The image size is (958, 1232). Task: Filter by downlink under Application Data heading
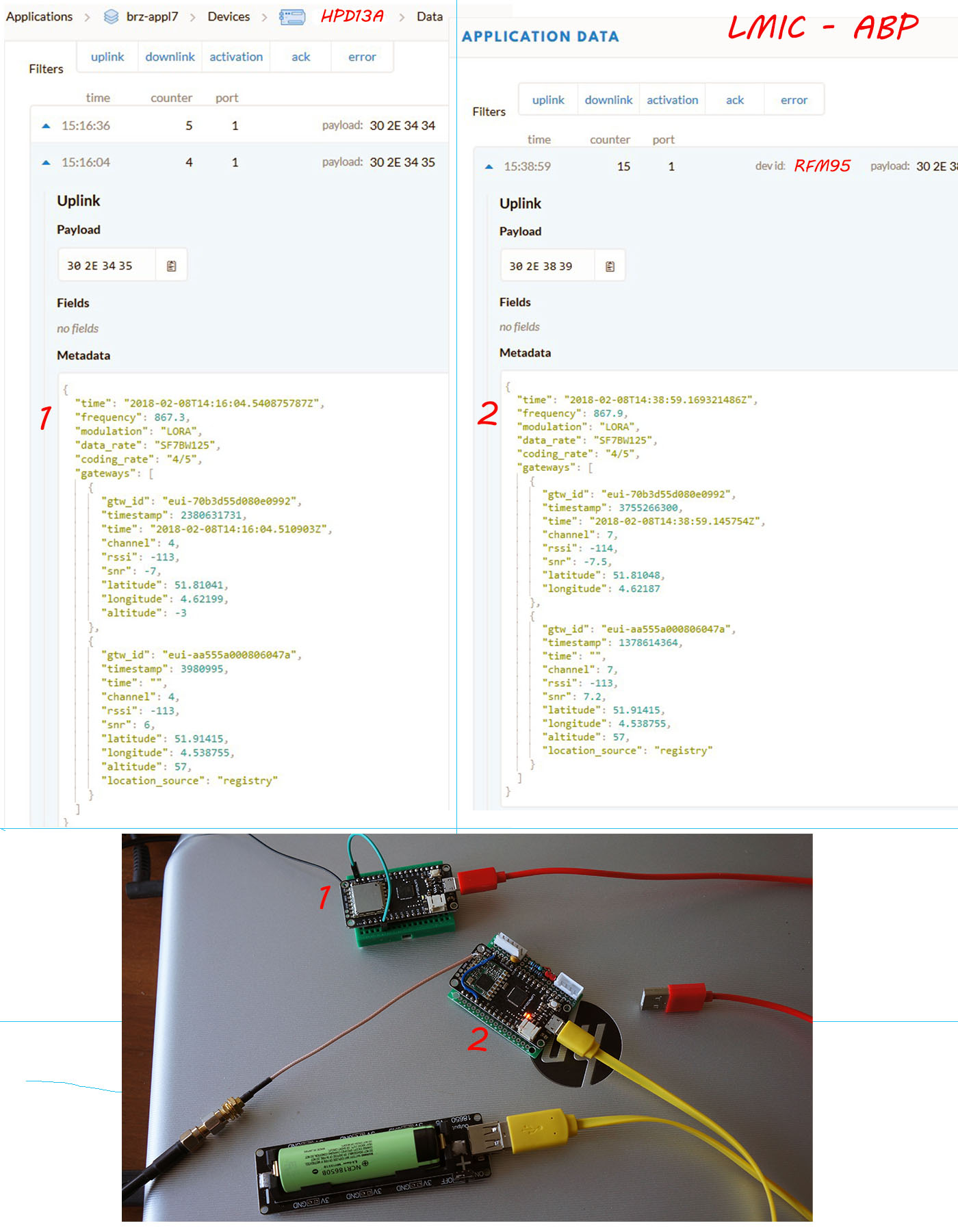[x=608, y=100]
